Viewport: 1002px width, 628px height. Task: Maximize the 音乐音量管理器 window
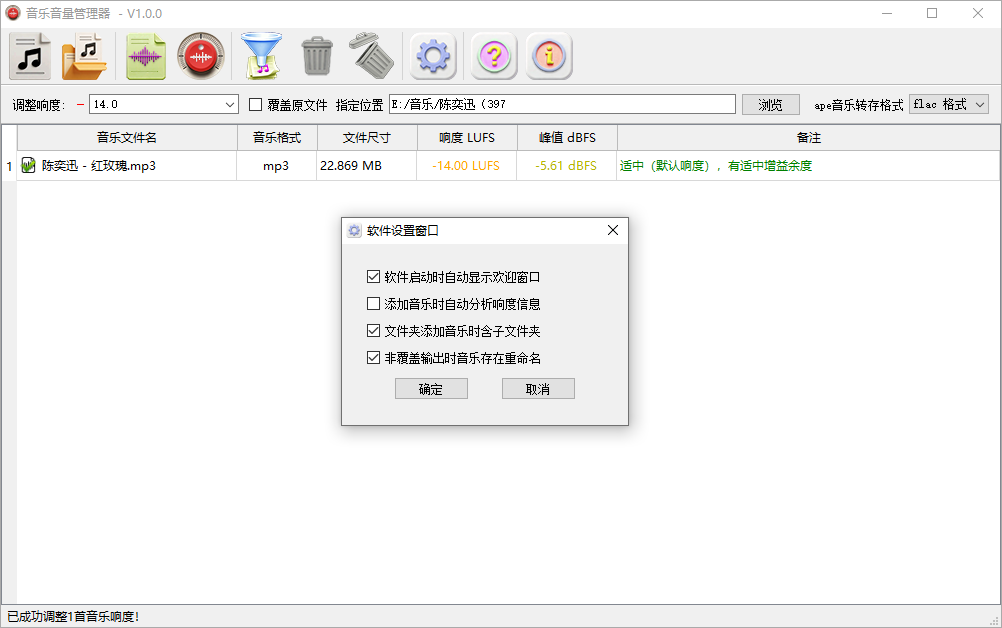coord(932,13)
